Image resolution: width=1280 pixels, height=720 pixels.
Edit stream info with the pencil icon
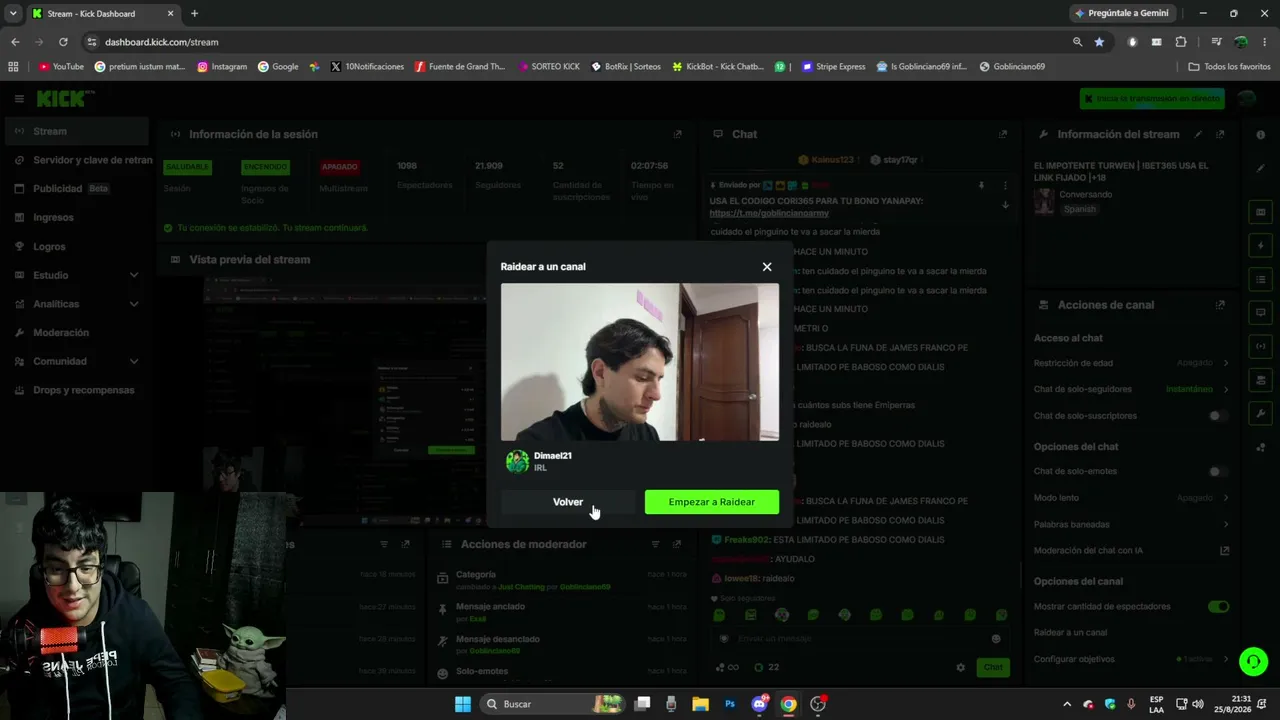pyautogui.click(x=1199, y=134)
